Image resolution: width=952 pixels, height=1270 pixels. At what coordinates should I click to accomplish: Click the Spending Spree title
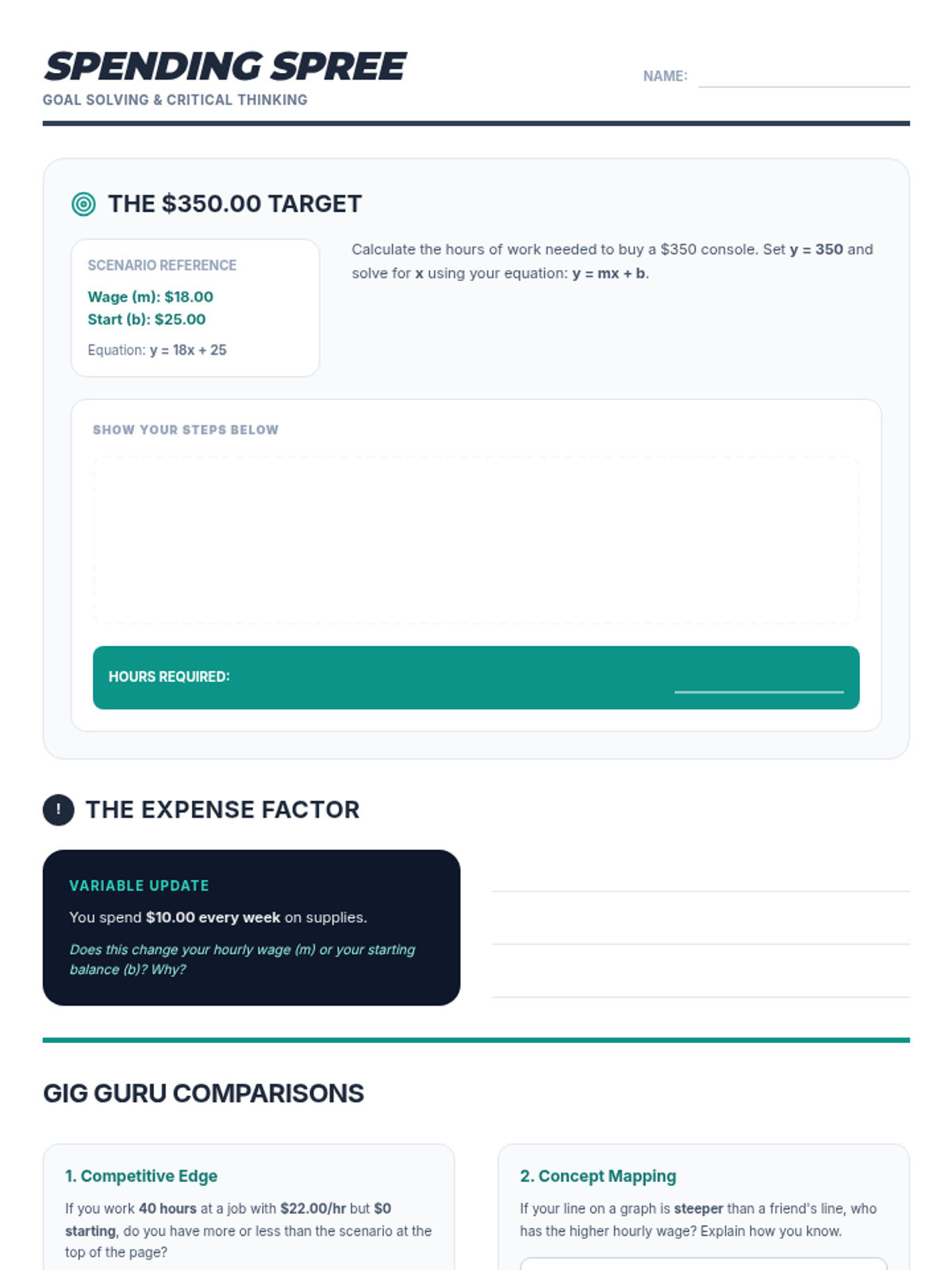pyautogui.click(x=225, y=67)
